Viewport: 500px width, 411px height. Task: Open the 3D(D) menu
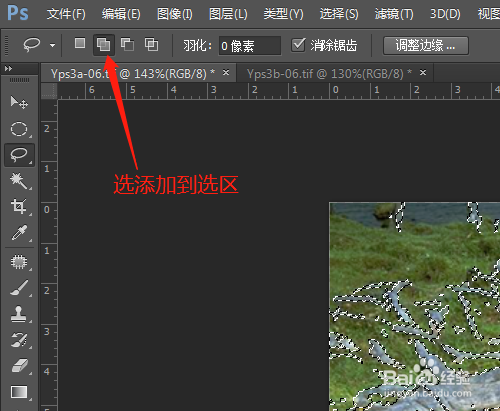[445, 14]
